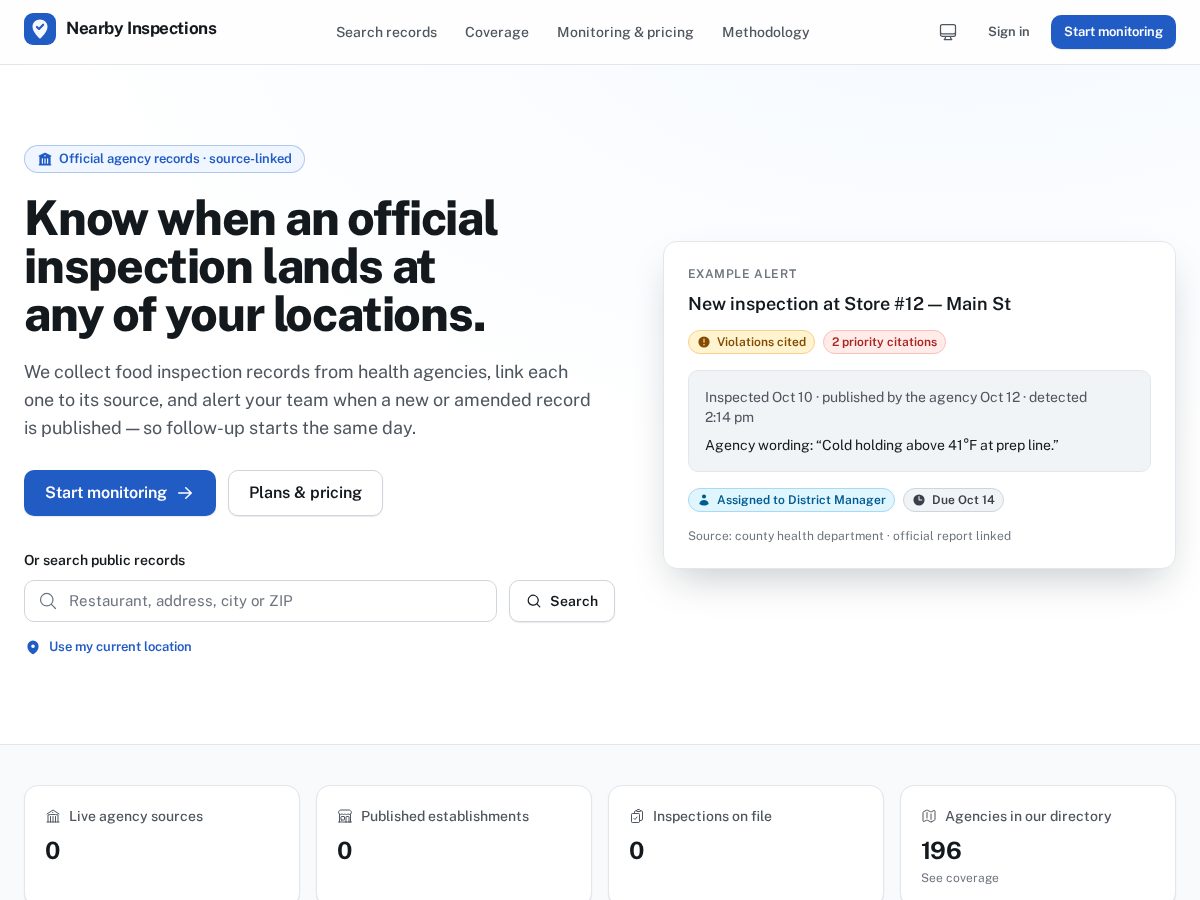
Task: Click the Live agency sources label
Action: (136, 816)
